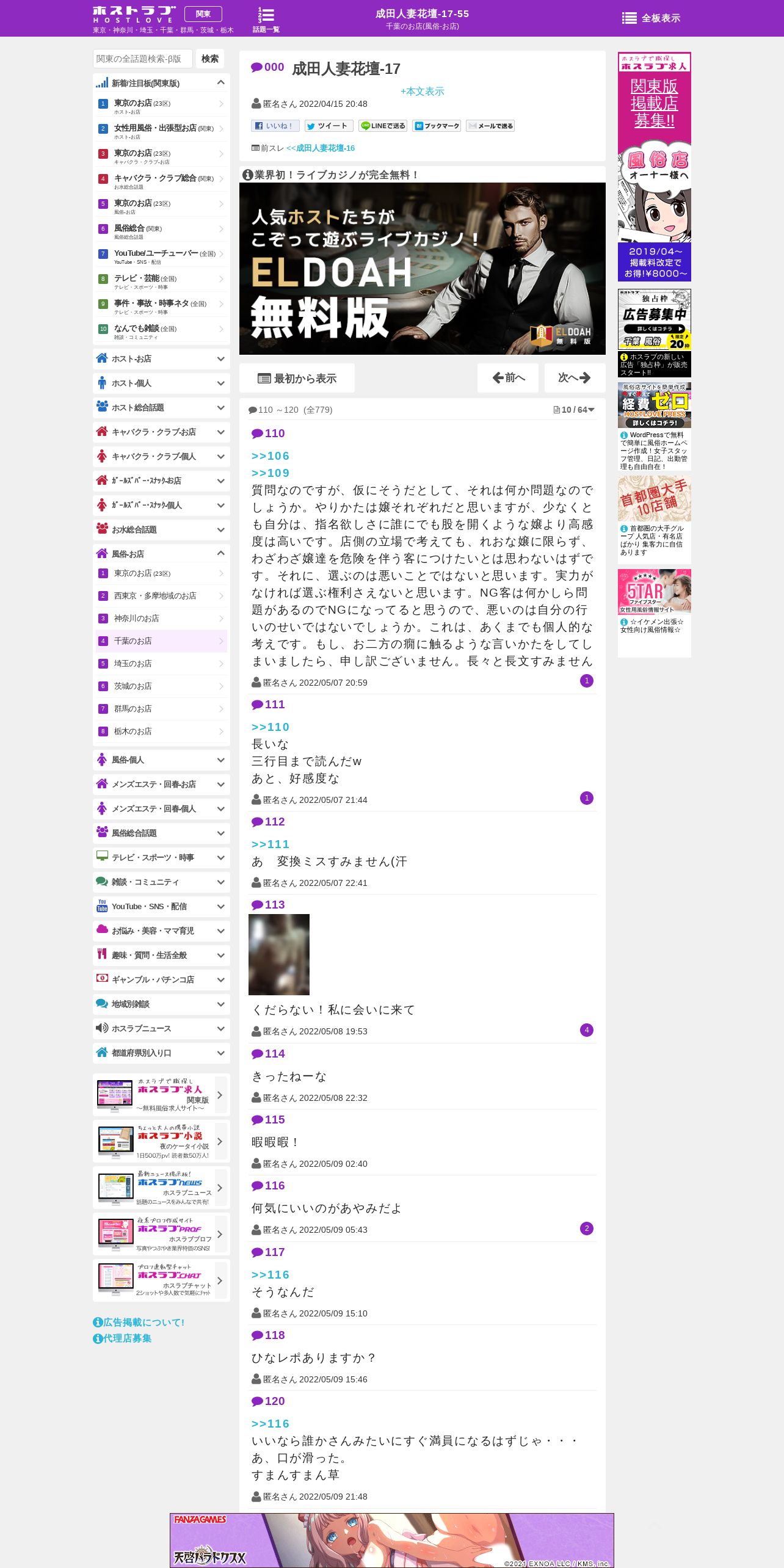
Task: Click the 全板表示 list icon
Action: point(629,18)
